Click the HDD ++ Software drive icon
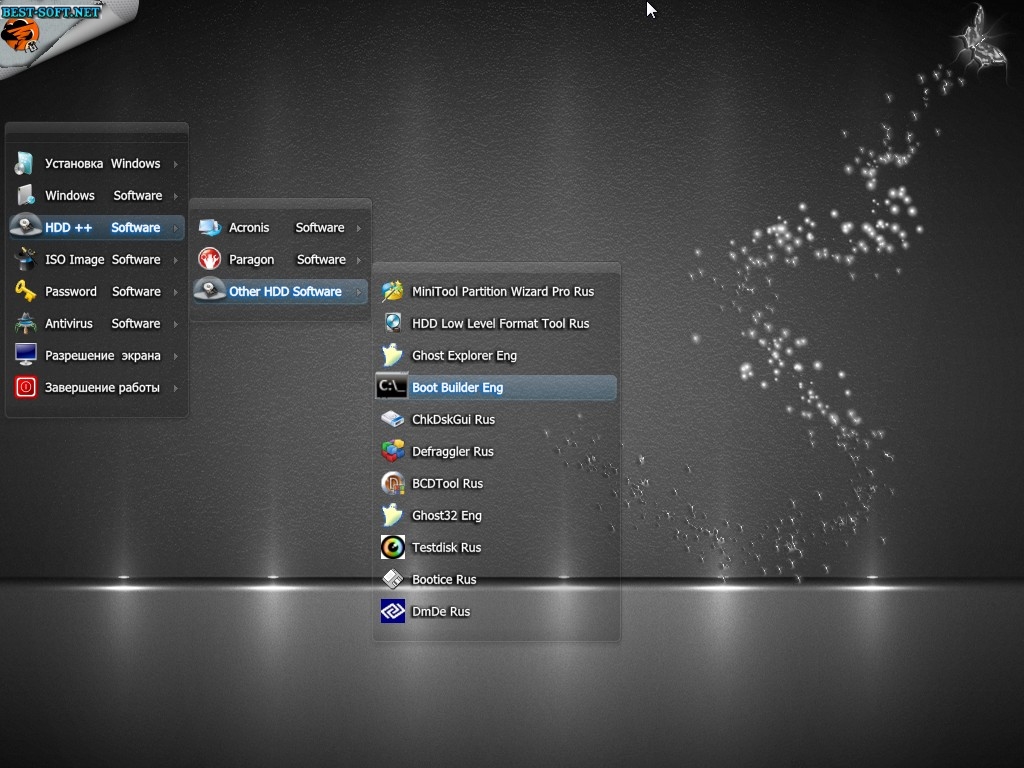 [x=25, y=226]
